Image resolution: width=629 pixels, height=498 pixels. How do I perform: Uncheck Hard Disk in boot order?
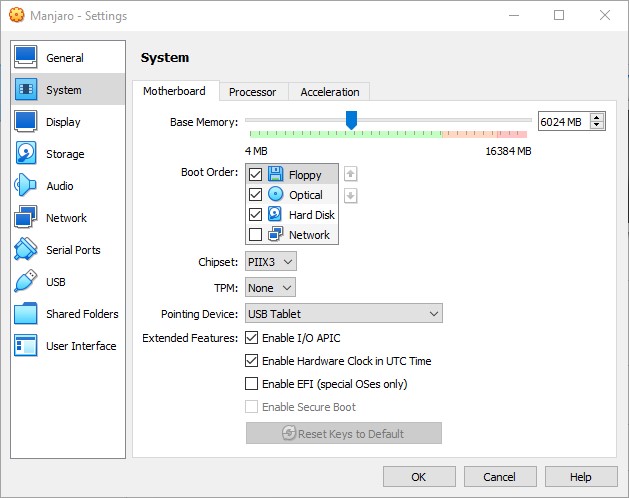(x=256, y=214)
